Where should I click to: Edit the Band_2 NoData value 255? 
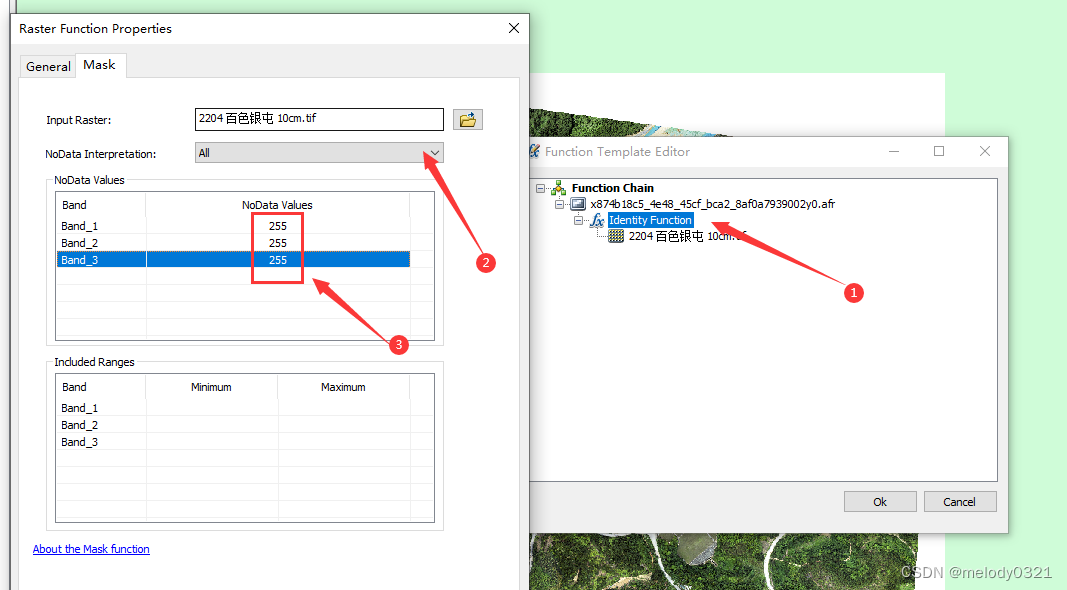[x=278, y=243]
